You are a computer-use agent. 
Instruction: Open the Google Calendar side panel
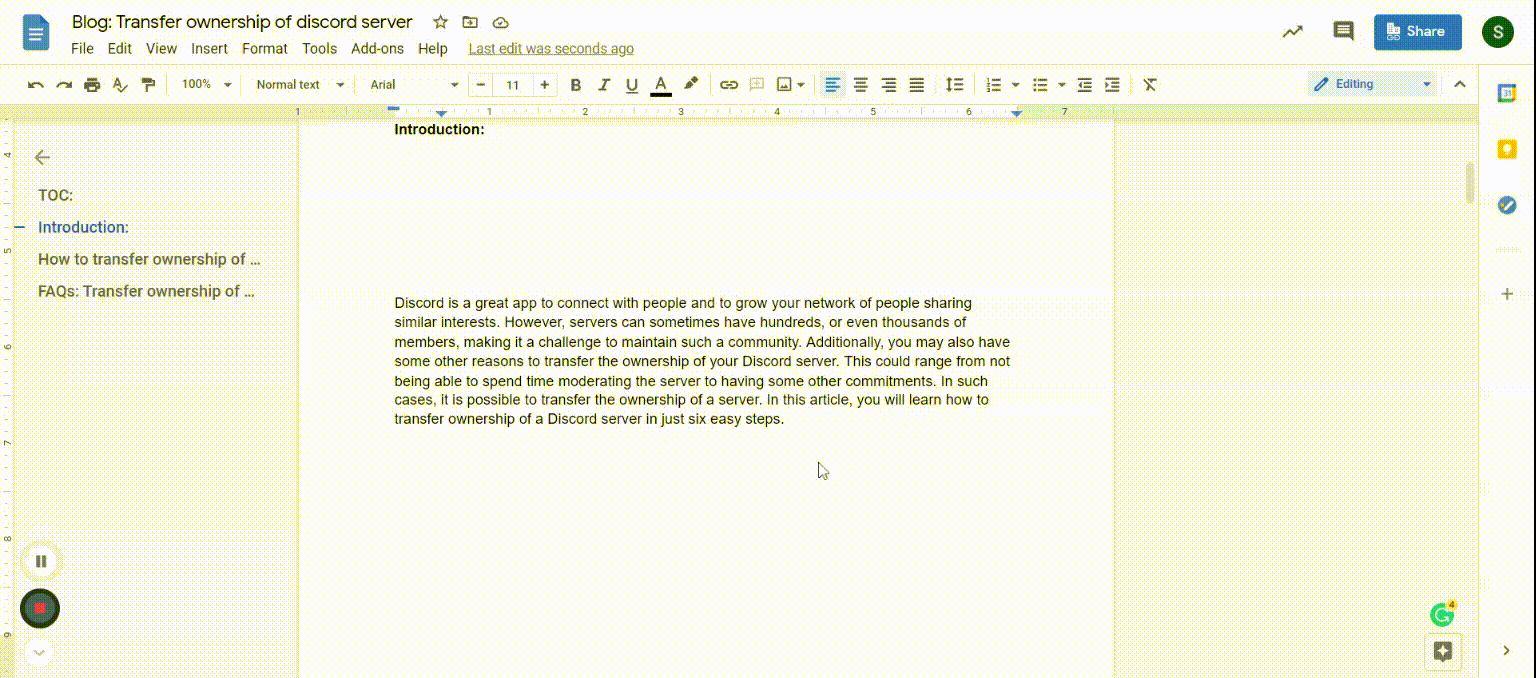click(x=1506, y=93)
